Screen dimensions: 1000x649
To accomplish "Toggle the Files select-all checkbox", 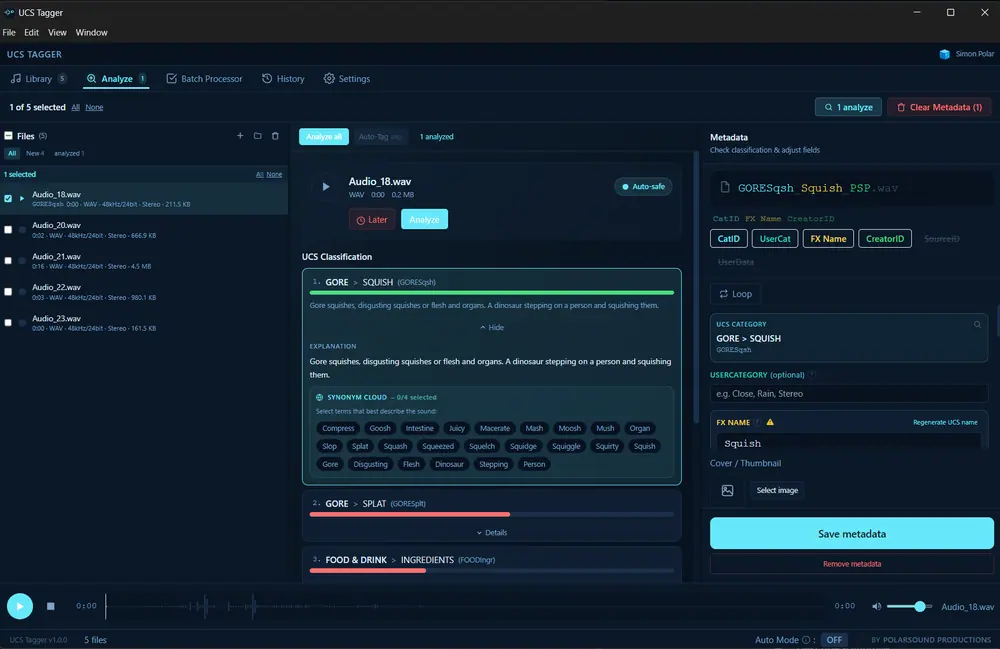I will pos(8,136).
